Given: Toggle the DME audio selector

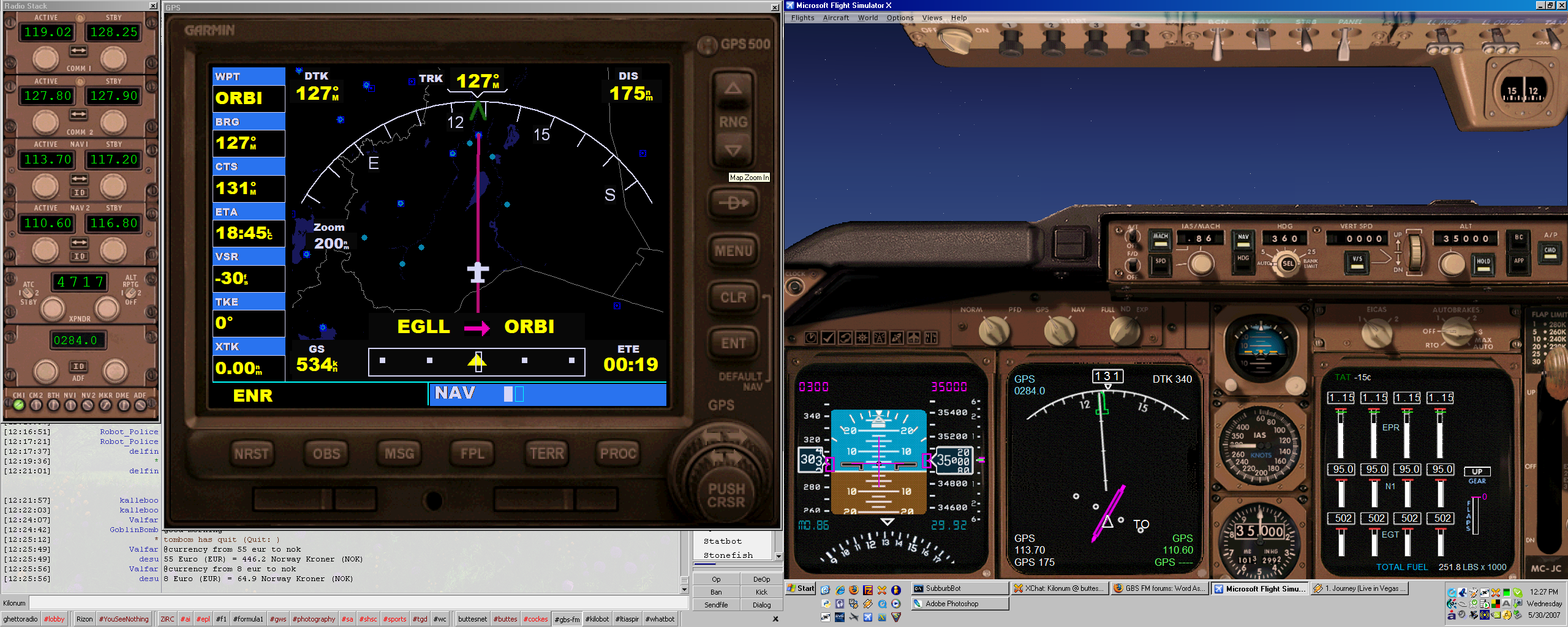Looking at the screenshot, I should 123,404.
